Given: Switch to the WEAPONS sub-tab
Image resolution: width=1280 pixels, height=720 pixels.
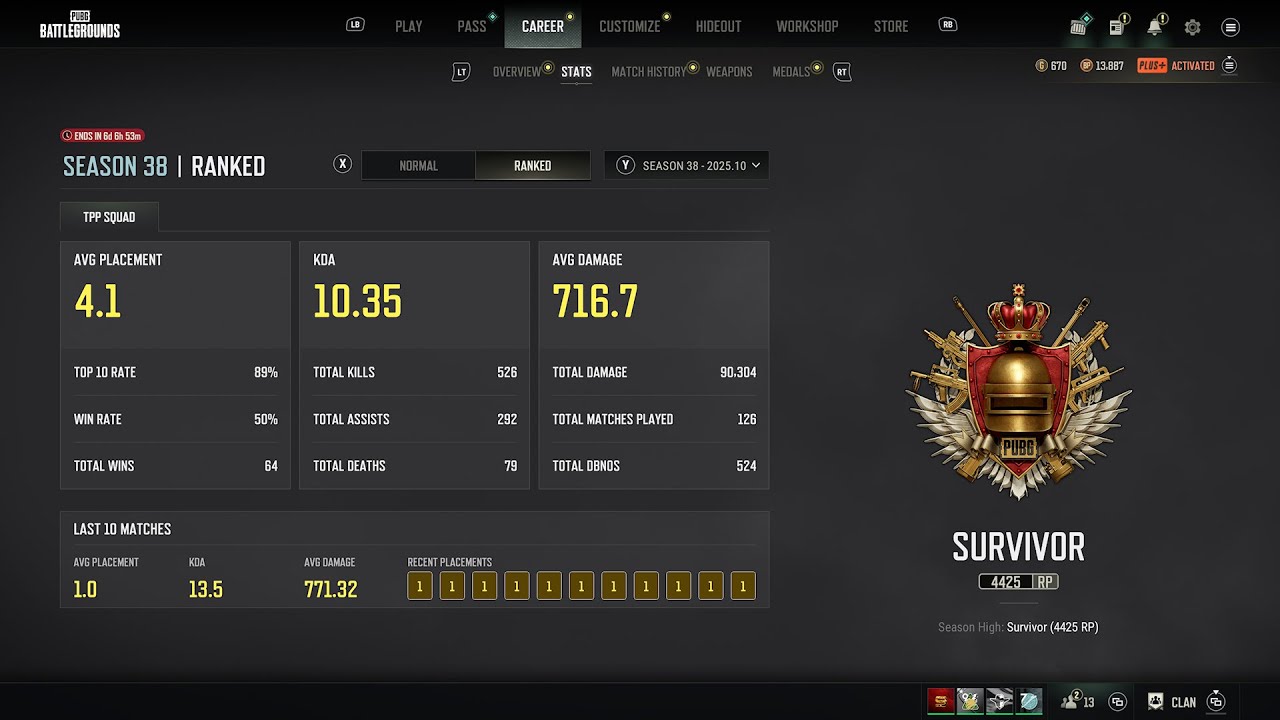Looking at the screenshot, I should point(729,72).
